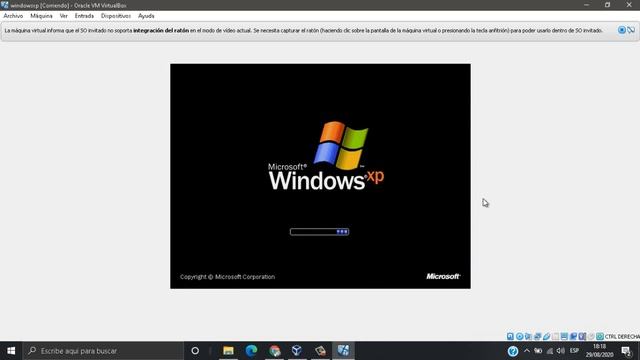The width and height of the screenshot is (640, 360).
Task: Click the blue help question mark tray icon
Action: tap(513, 351)
